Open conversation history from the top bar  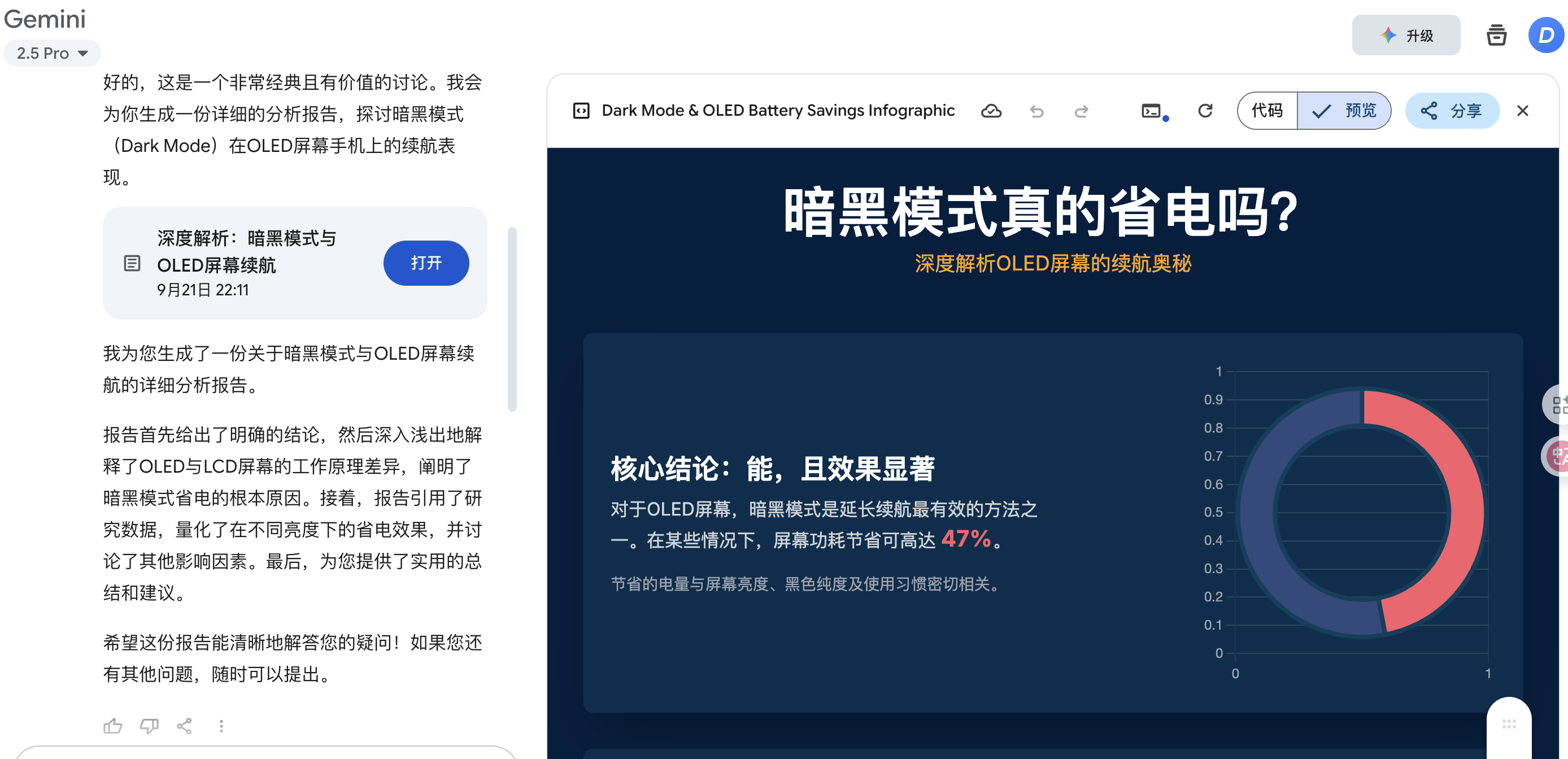(1496, 36)
